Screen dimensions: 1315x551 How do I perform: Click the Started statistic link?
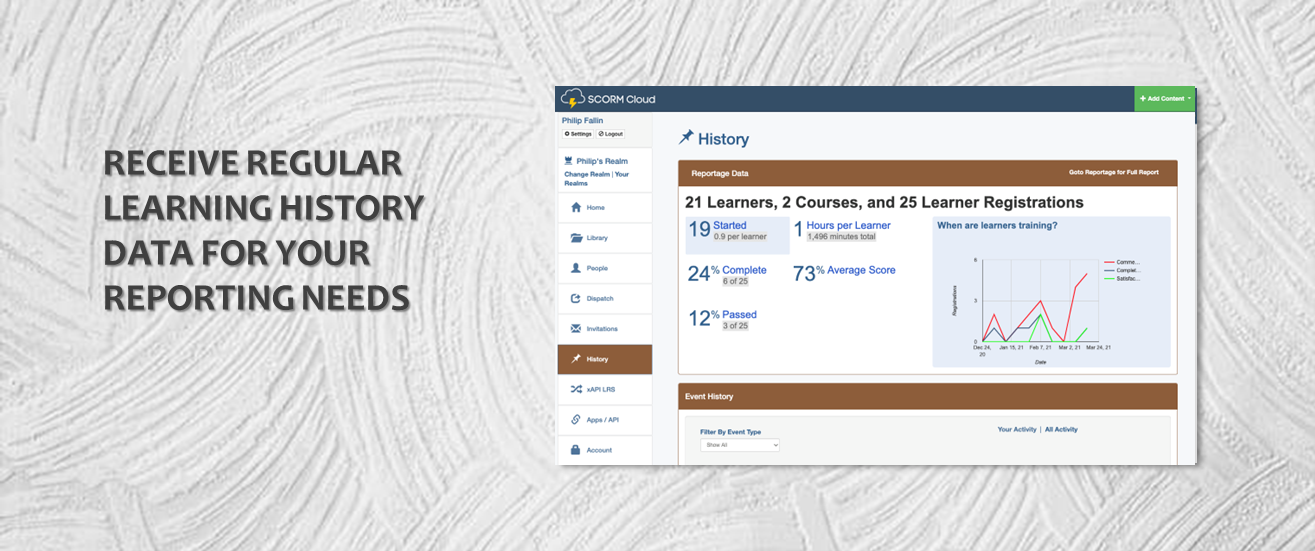point(730,226)
